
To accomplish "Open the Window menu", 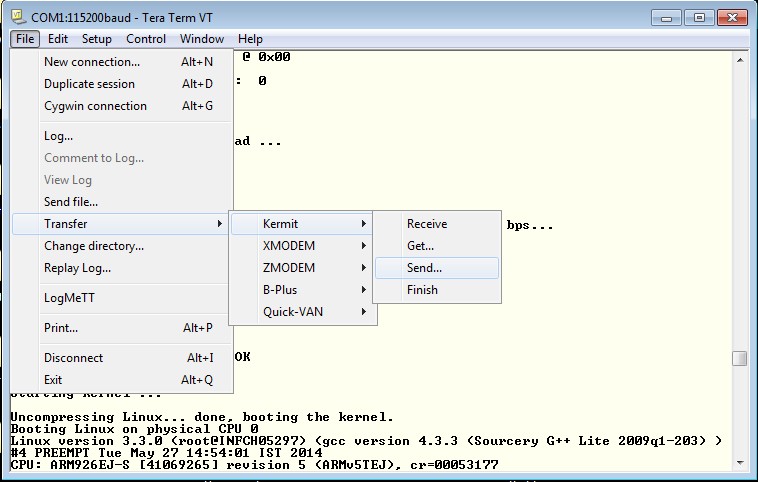I will (202, 39).
